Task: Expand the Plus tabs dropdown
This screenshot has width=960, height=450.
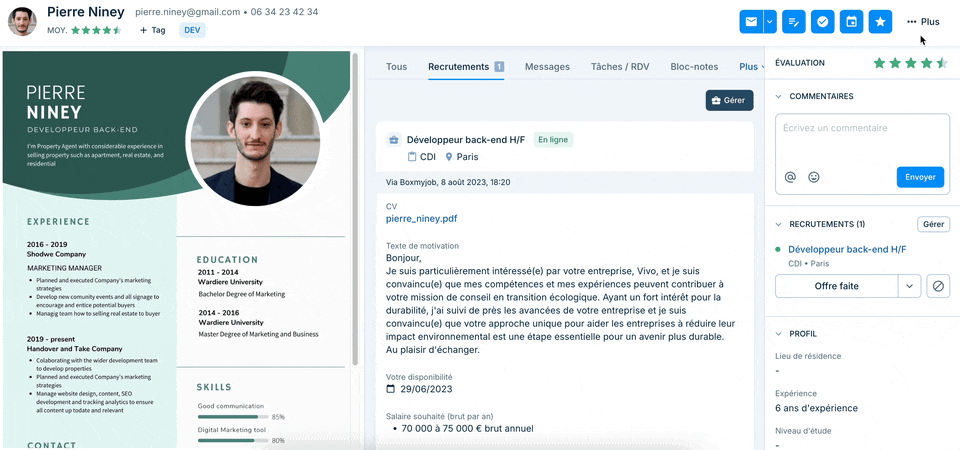Action: (752, 67)
